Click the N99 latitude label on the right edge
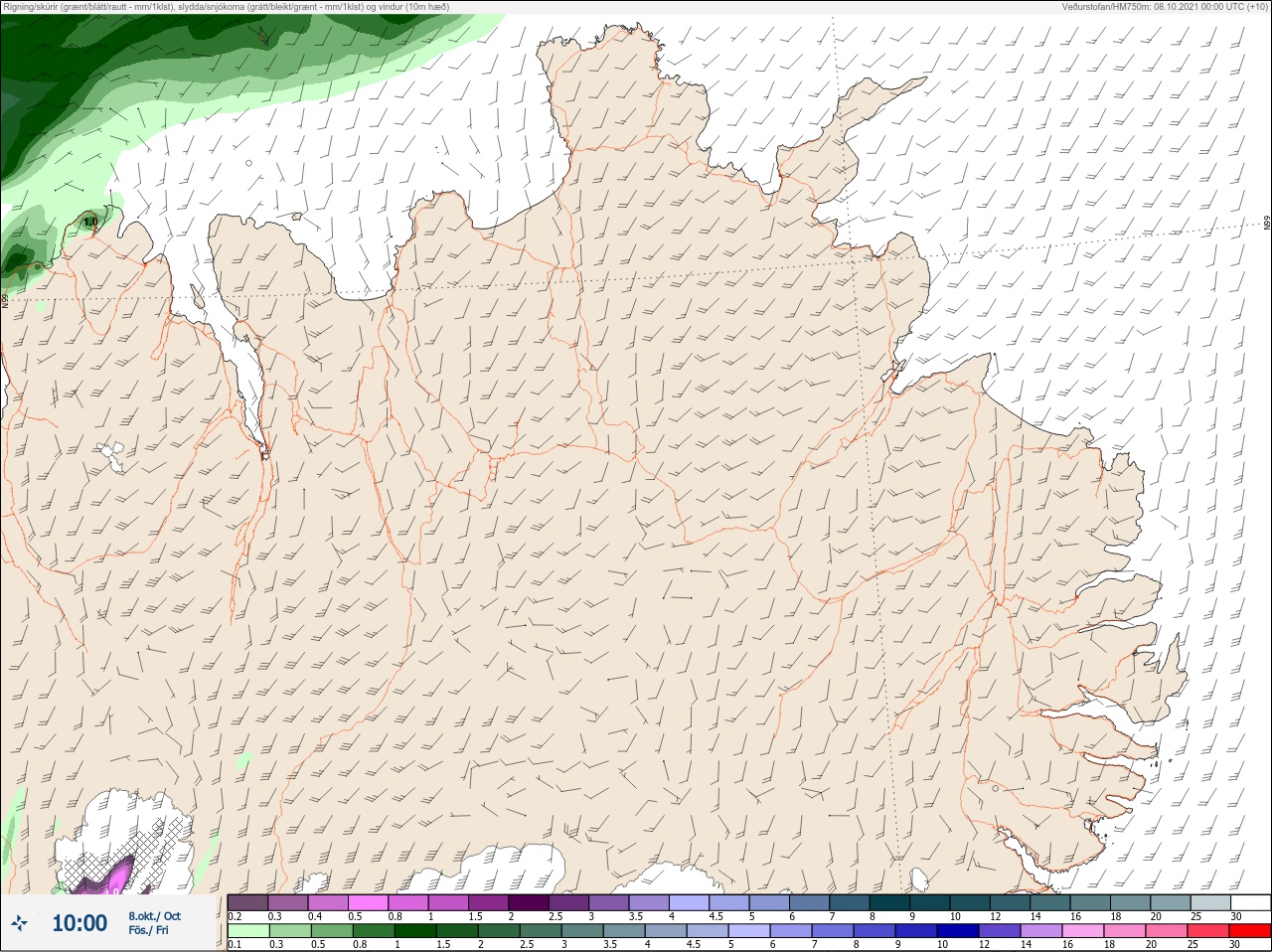This screenshot has height=952, width=1272. (1267, 223)
